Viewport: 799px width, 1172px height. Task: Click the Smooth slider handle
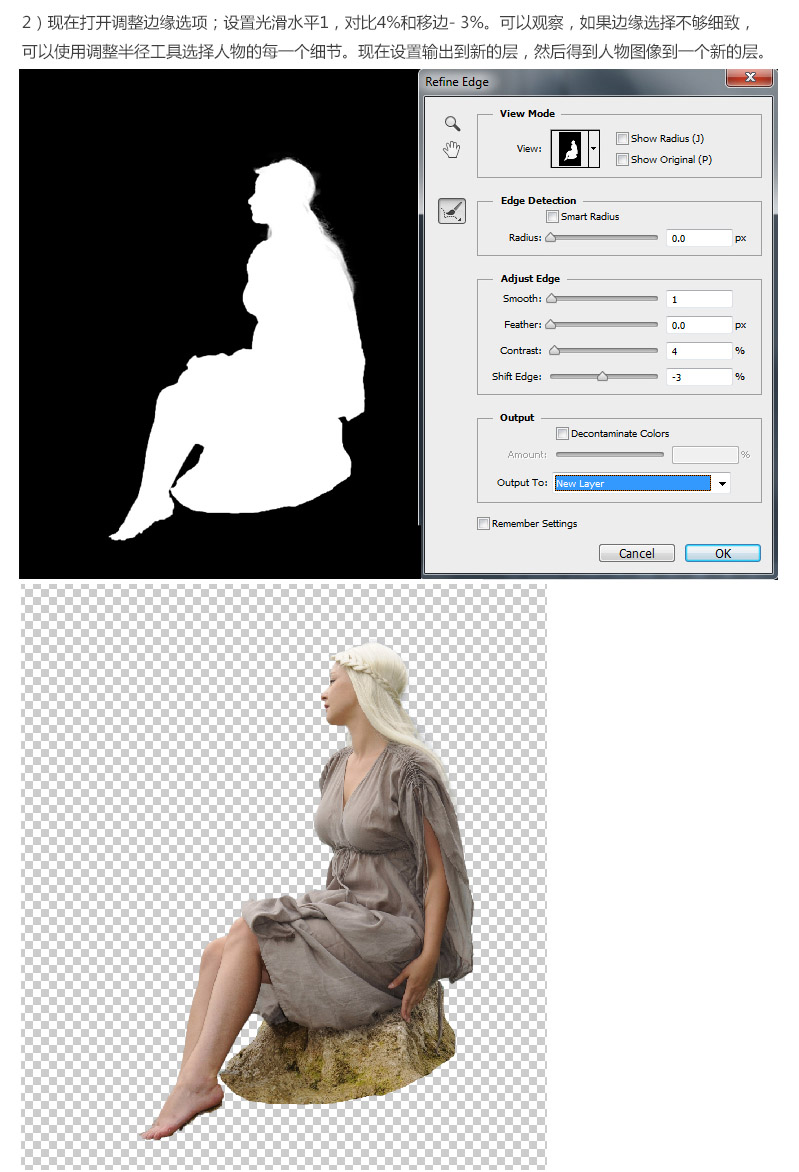(552, 298)
